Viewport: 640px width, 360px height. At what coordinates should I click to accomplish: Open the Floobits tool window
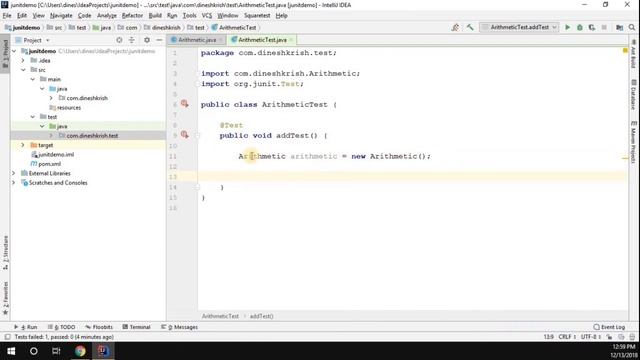(x=99, y=327)
